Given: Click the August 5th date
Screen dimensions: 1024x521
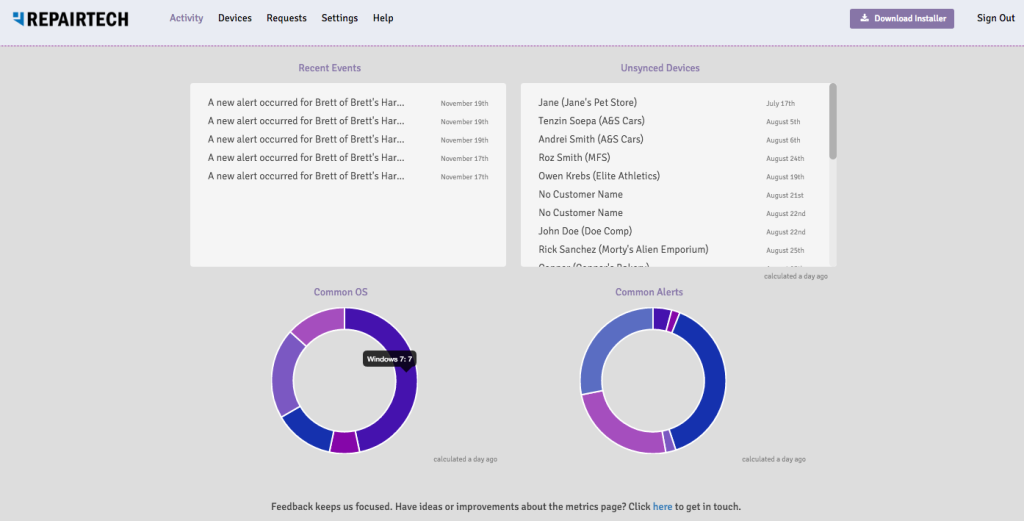Looking at the screenshot, I should [783, 122].
